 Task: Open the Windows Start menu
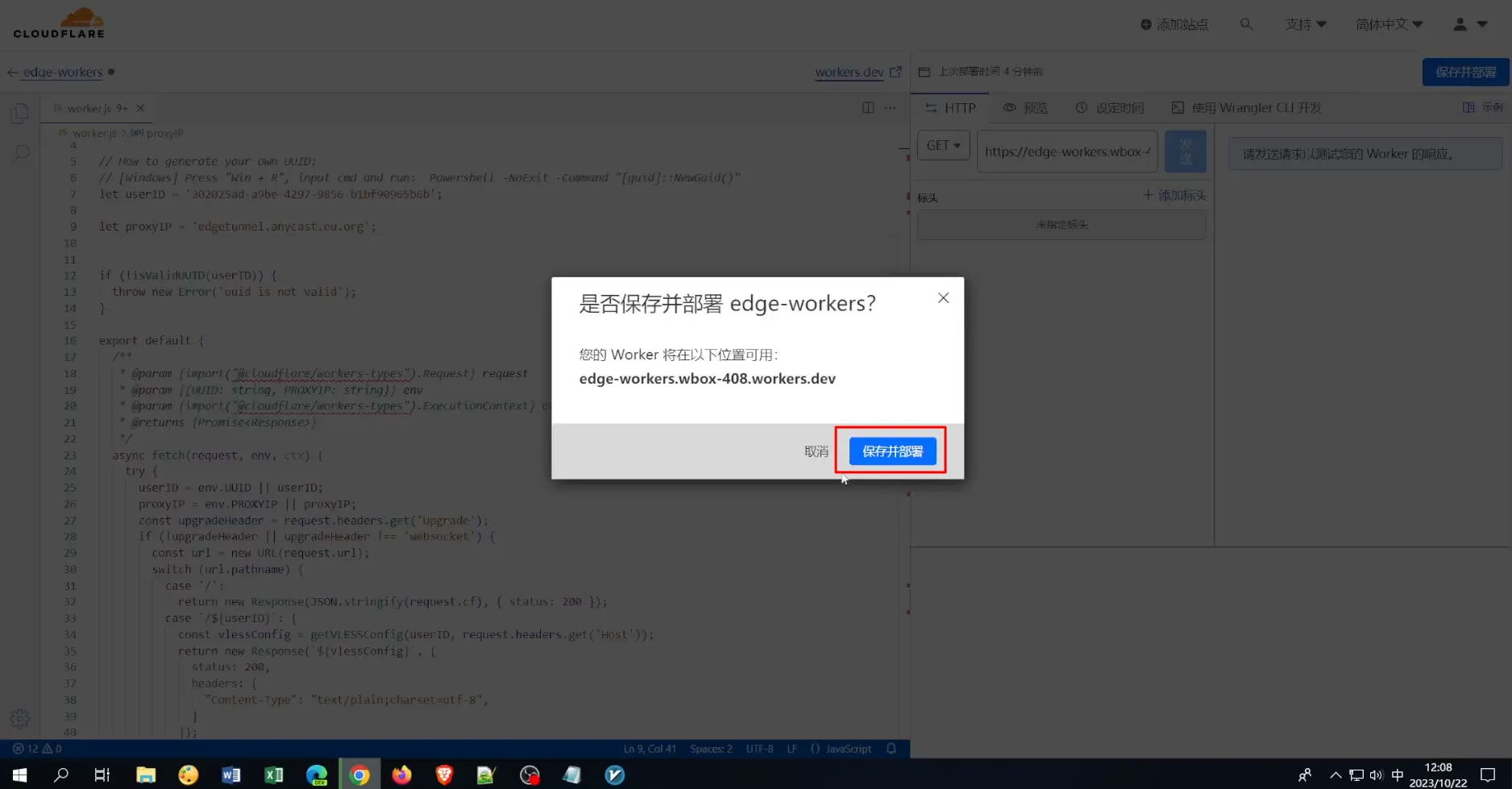(x=19, y=774)
